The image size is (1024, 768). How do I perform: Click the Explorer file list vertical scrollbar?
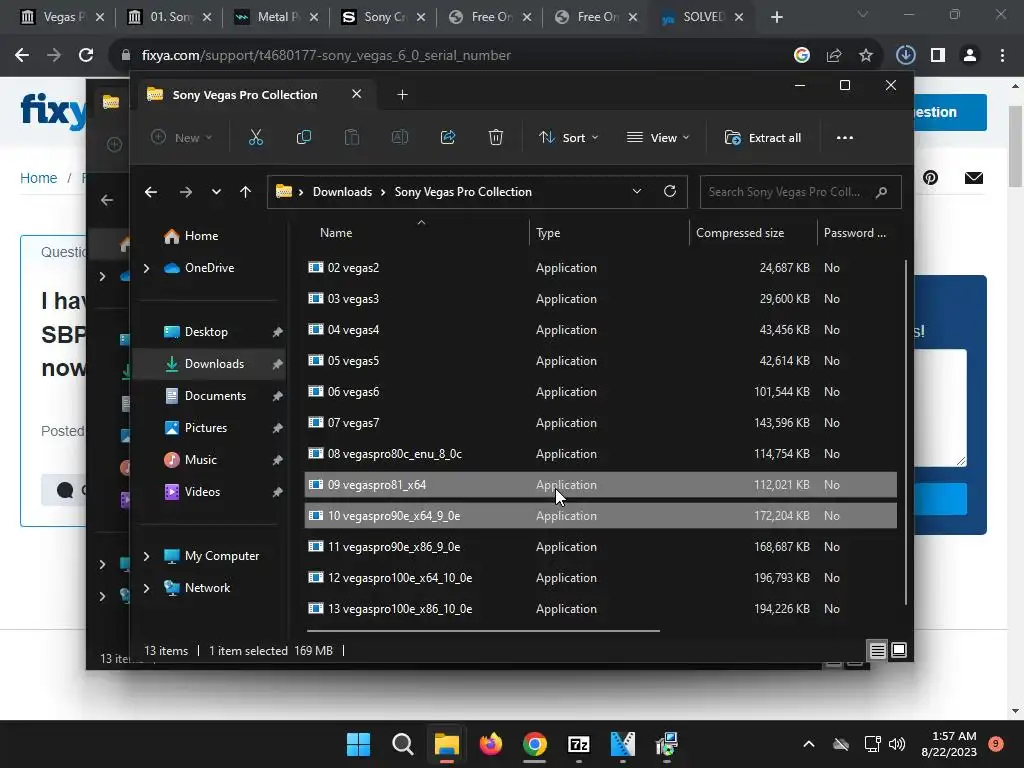[906, 431]
